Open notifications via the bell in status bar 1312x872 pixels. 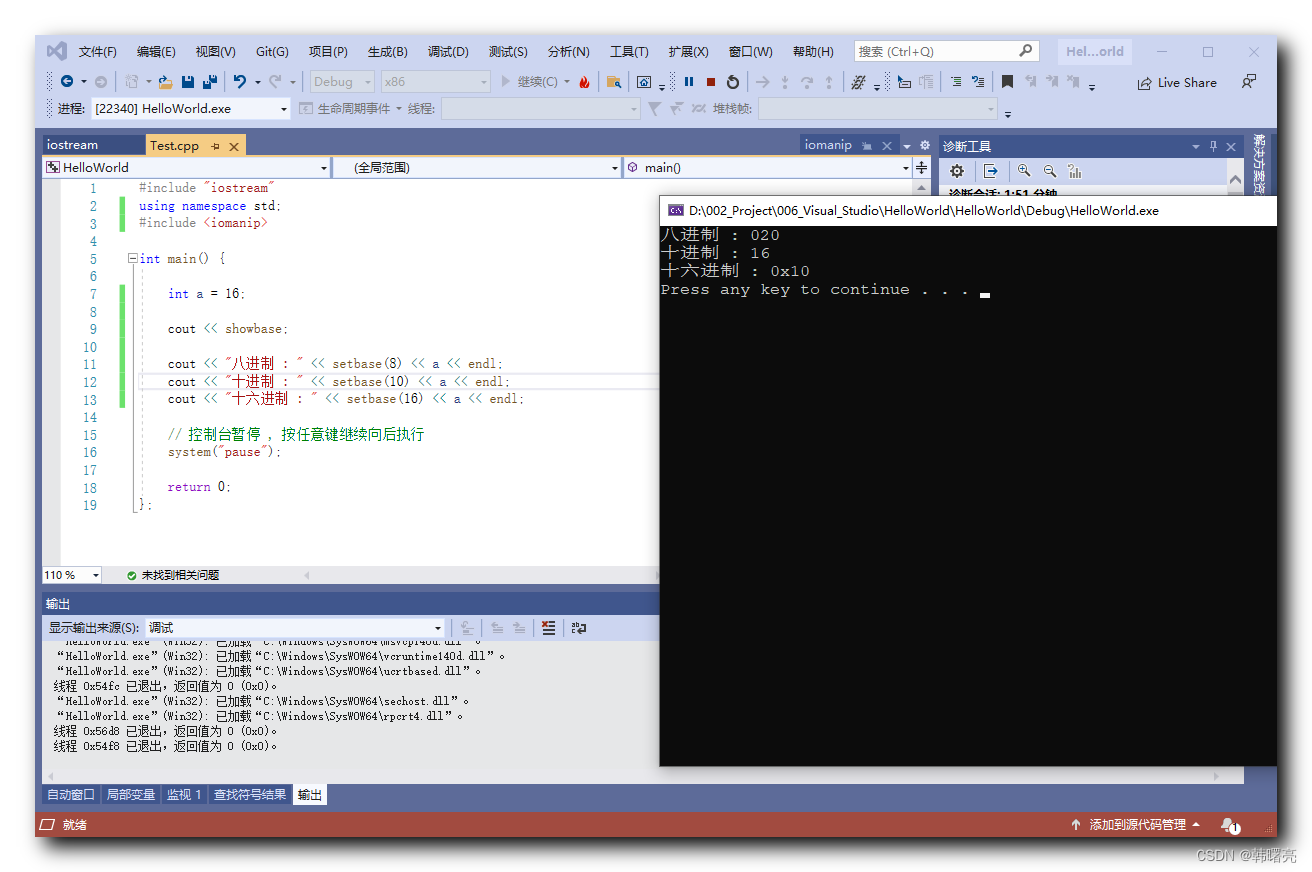tap(1230, 824)
